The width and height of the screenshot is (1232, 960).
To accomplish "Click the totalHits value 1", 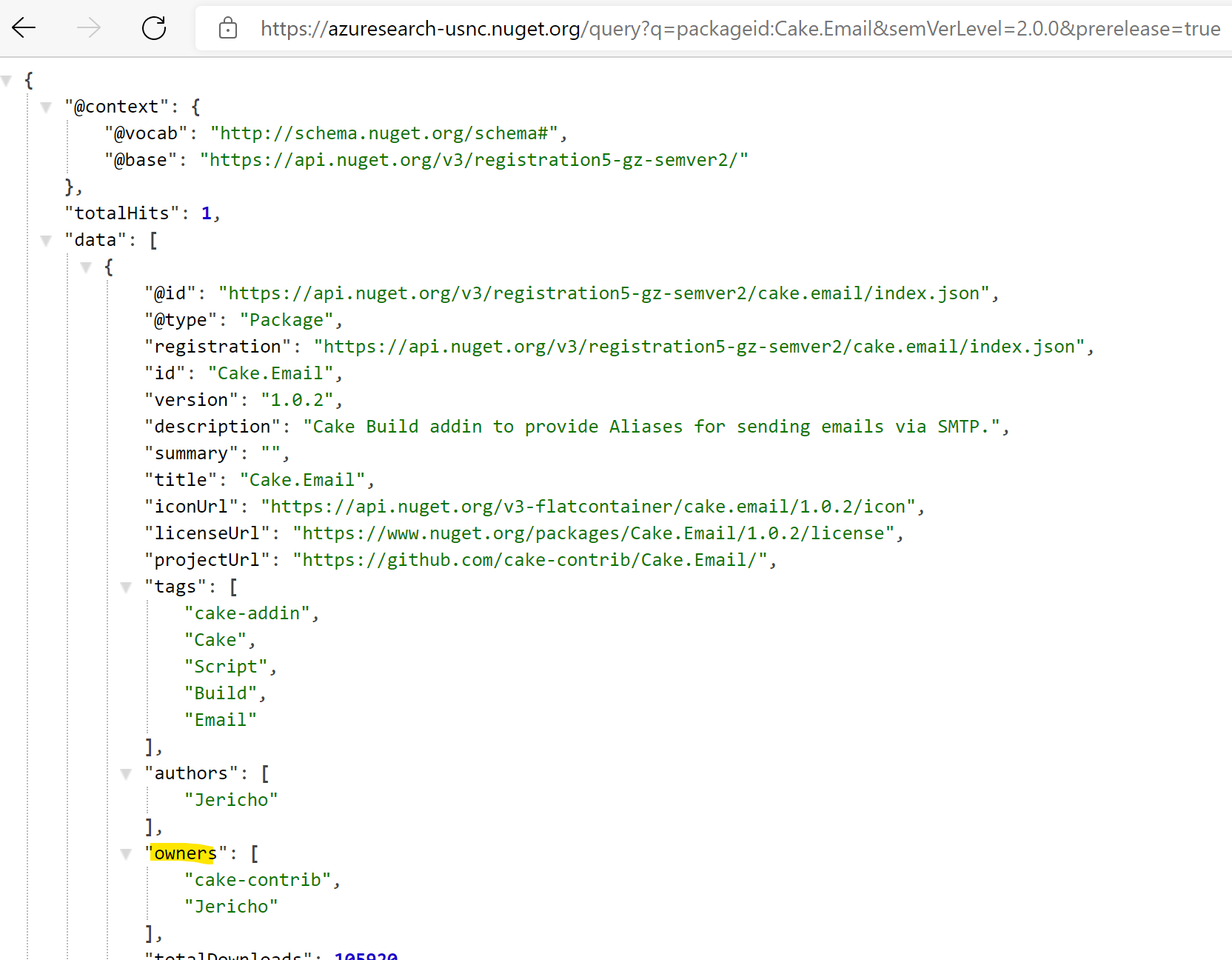I will pyautogui.click(x=207, y=213).
